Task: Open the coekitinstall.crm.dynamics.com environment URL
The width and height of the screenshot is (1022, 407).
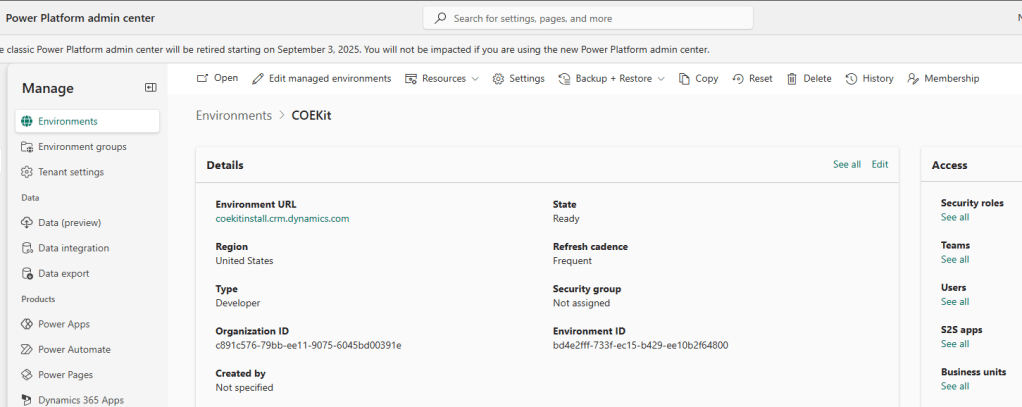Action: click(282, 218)
